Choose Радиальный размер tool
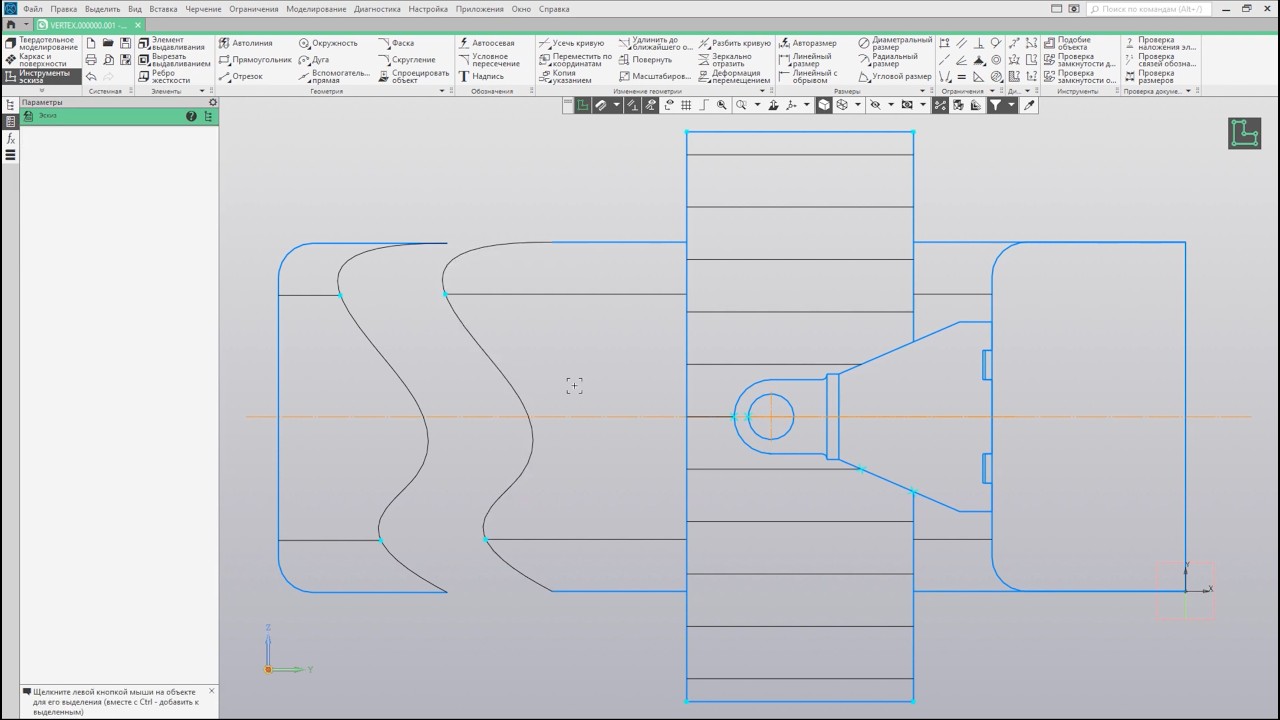The width and height of the screenshot is (1280, 720). (888, 60)
